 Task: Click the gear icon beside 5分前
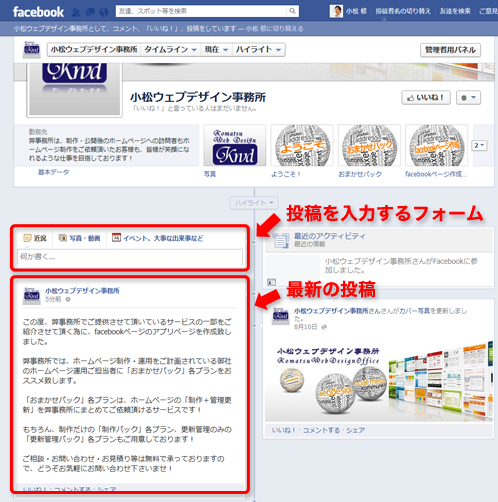click(x=68, y=299)
